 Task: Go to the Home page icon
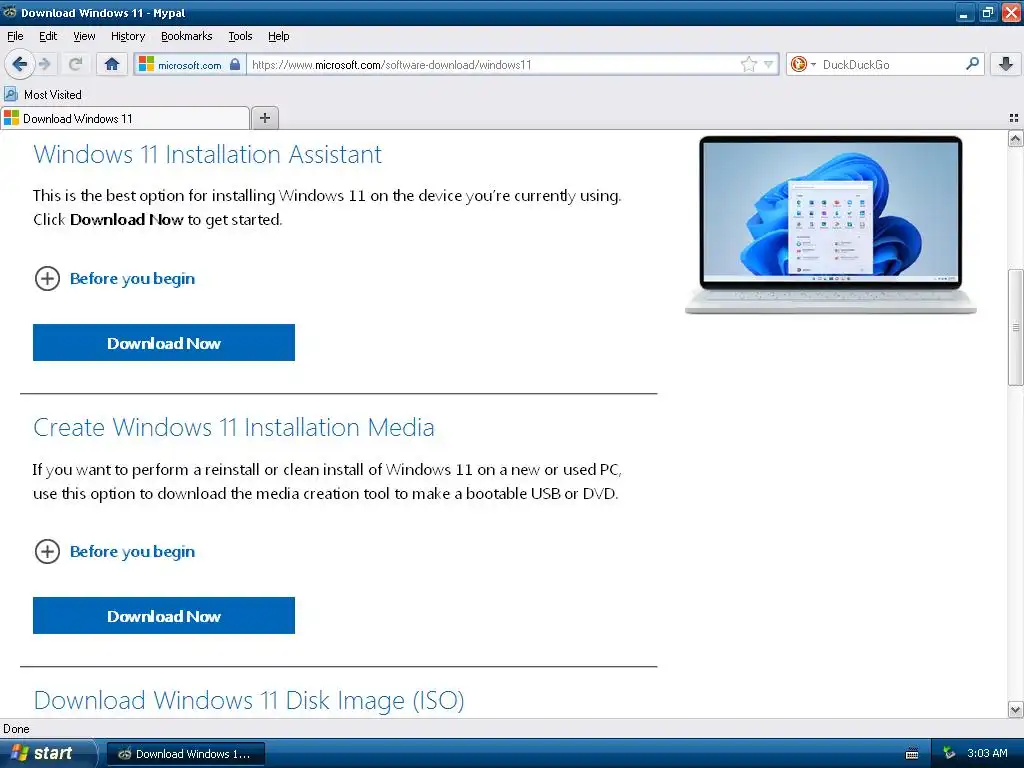click(x=112, y=64)
